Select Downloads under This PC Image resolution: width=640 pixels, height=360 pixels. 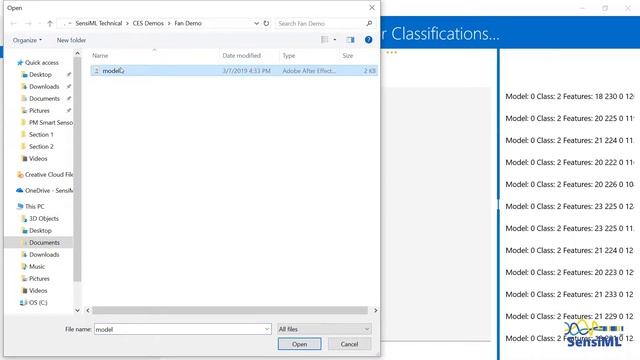coord(44,254)
